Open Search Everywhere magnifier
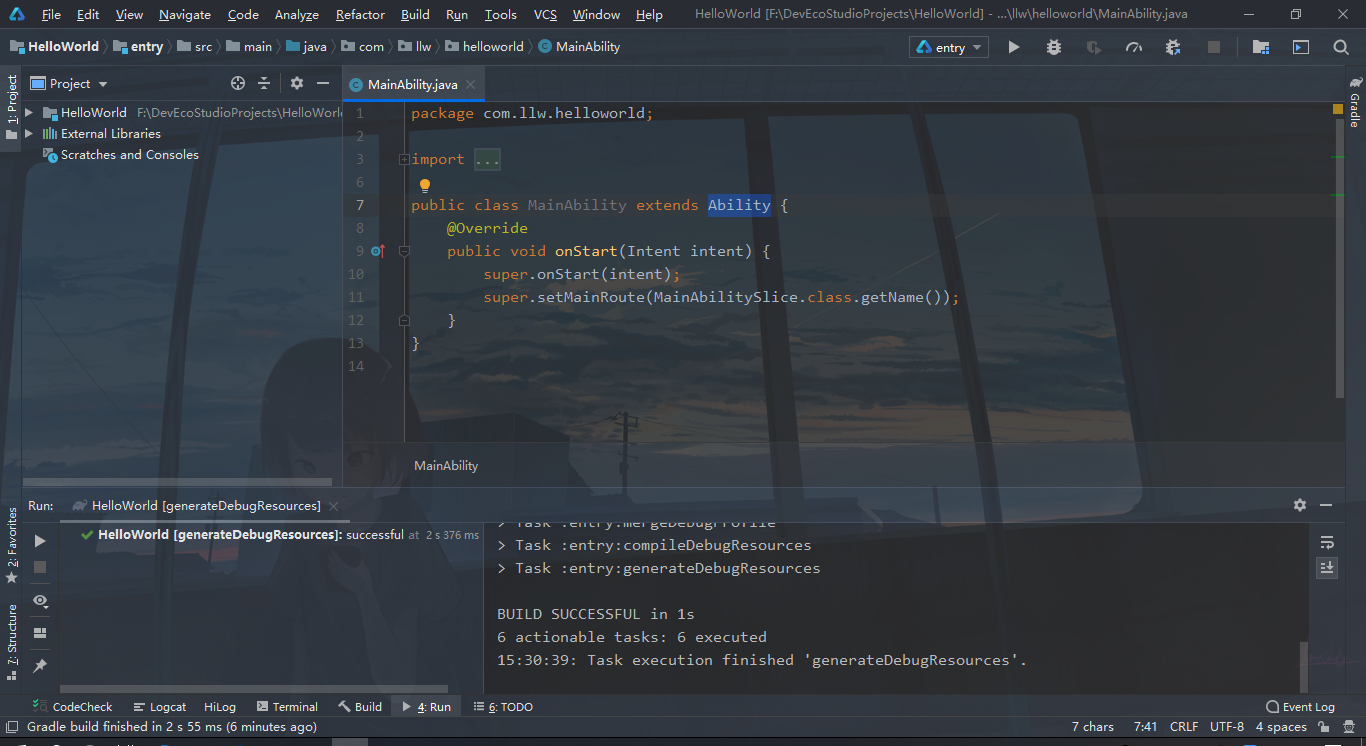Image resolution: width=1366 pixels, height=746 pixels. tap(1341, 47)
